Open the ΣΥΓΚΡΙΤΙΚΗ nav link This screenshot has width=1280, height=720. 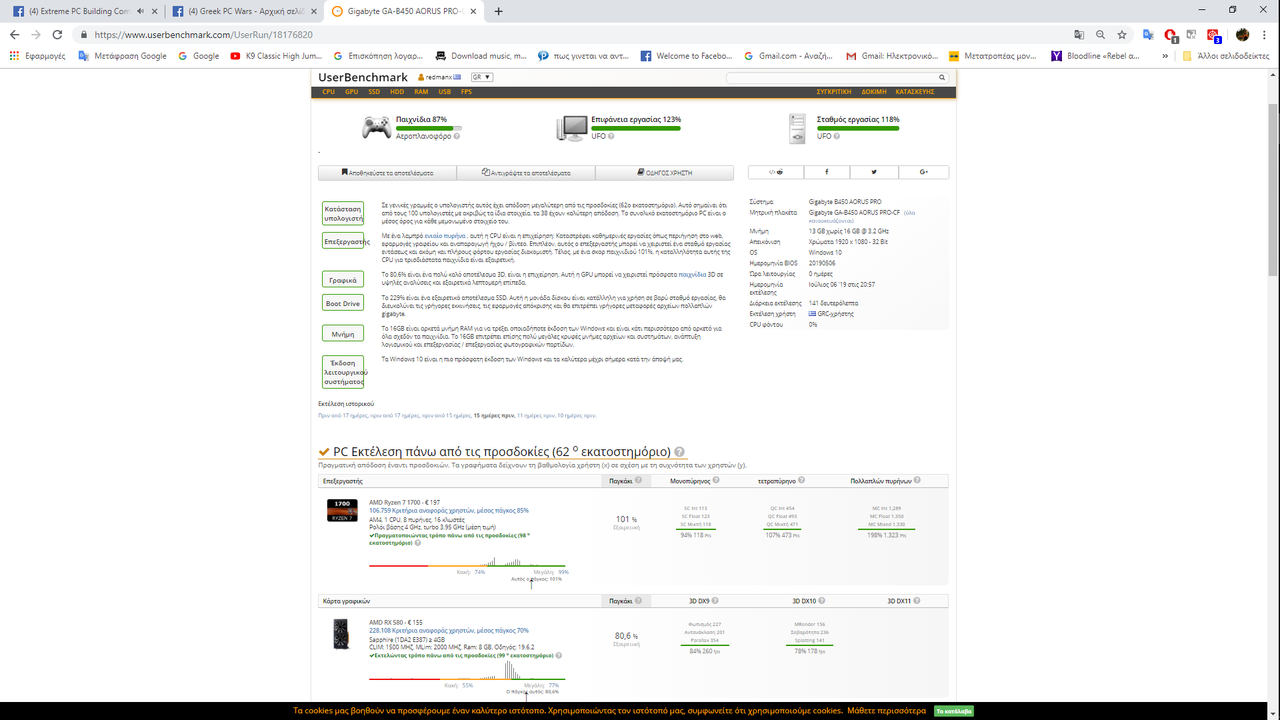(x=833, y=92)
